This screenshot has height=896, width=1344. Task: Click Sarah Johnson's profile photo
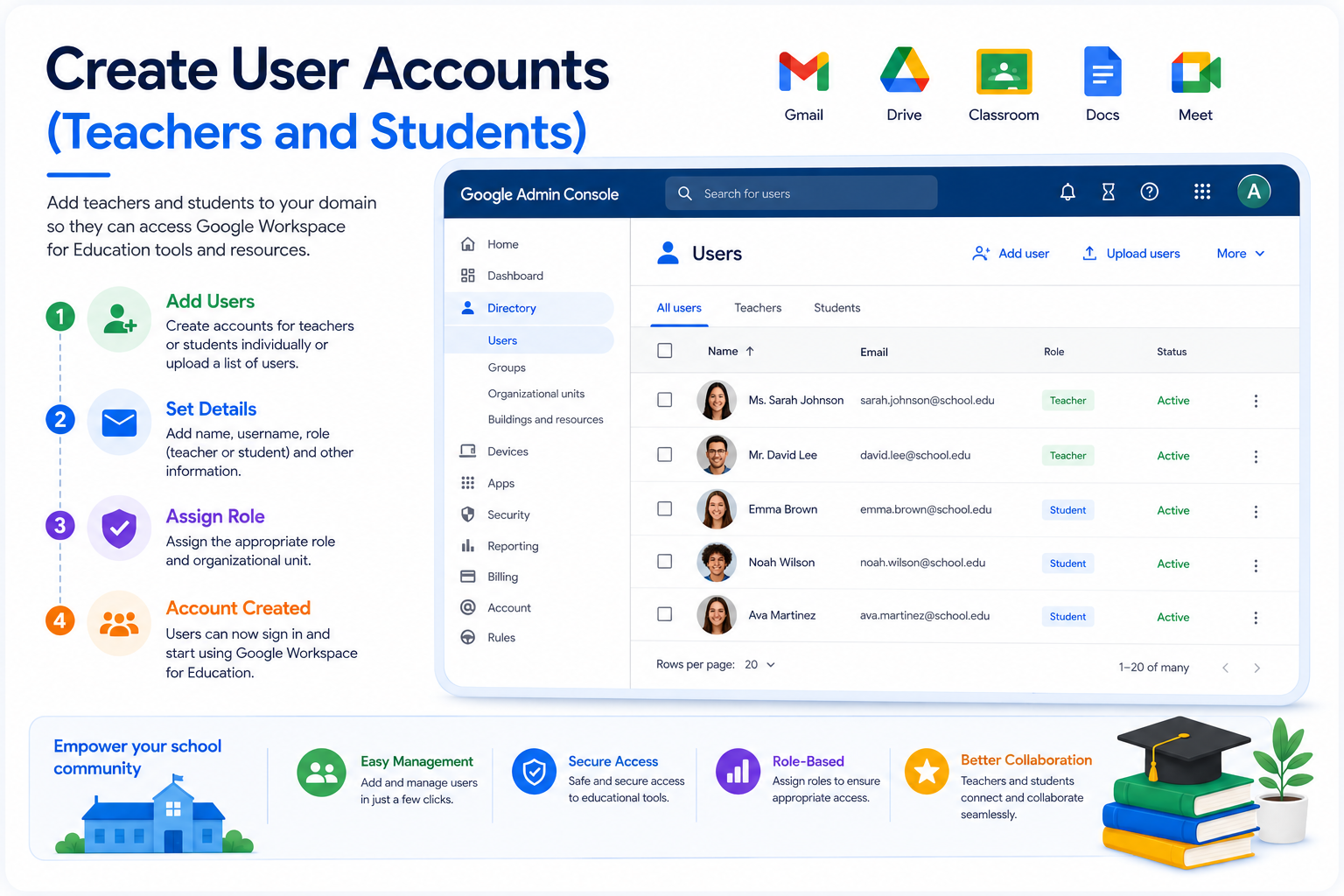[x=717, y=401]
